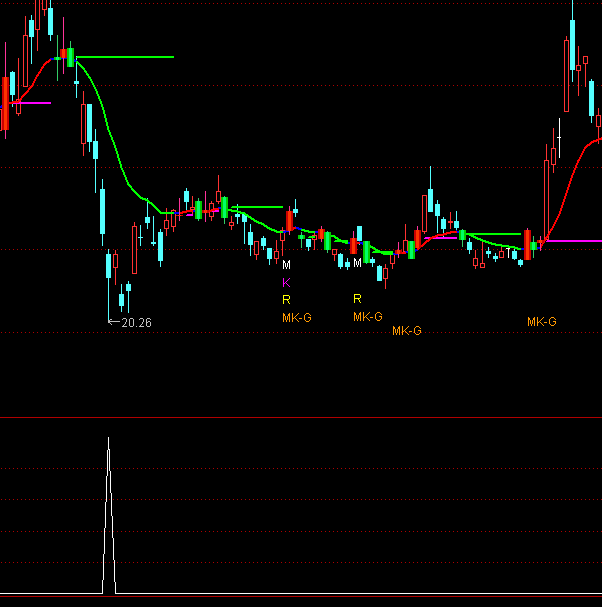Click the 20.26 low price label
Viewport: 602px width, 607px height.
[135, 323]
